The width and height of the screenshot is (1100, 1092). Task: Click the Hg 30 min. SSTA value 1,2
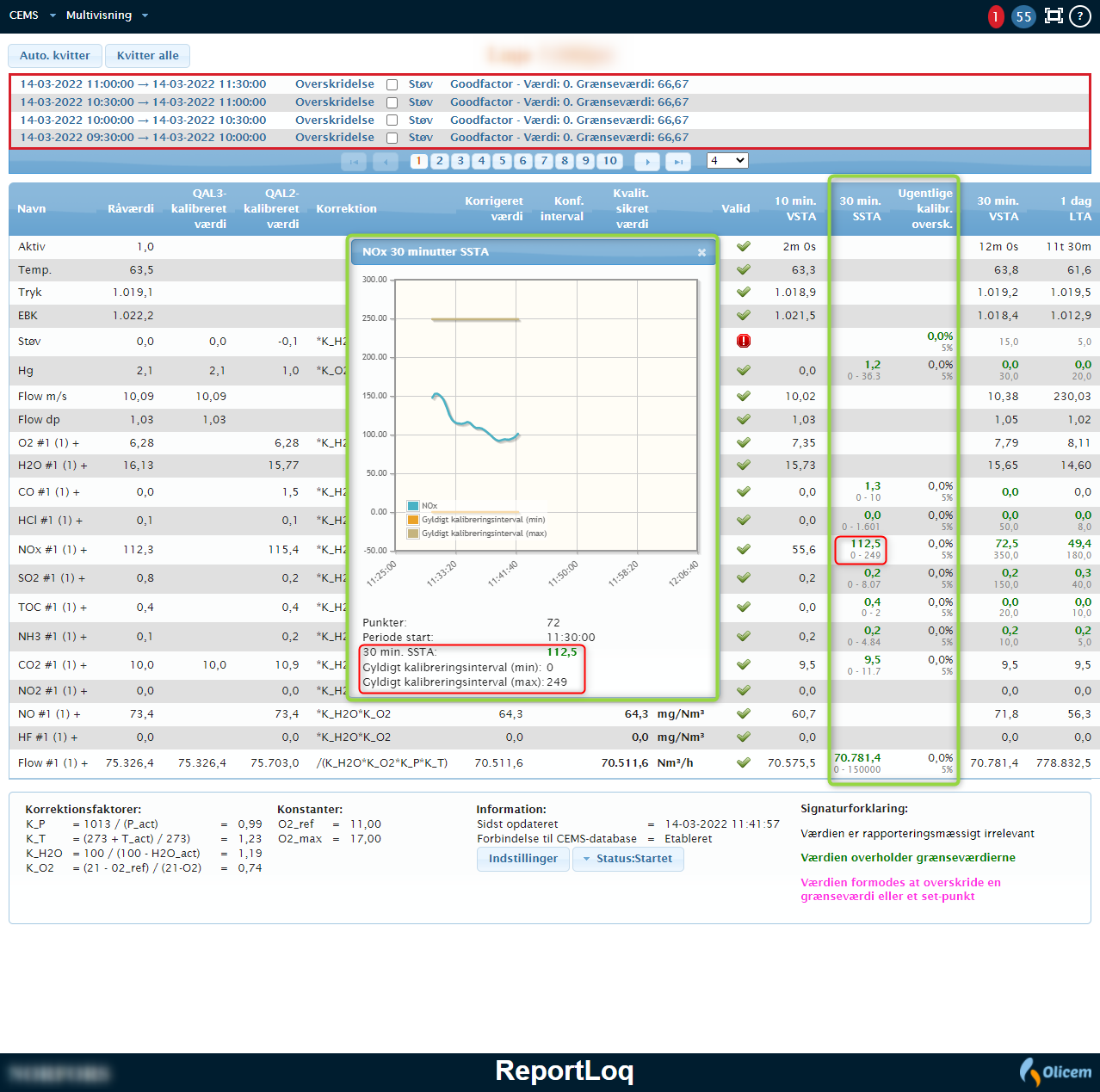tap(873, 365)
